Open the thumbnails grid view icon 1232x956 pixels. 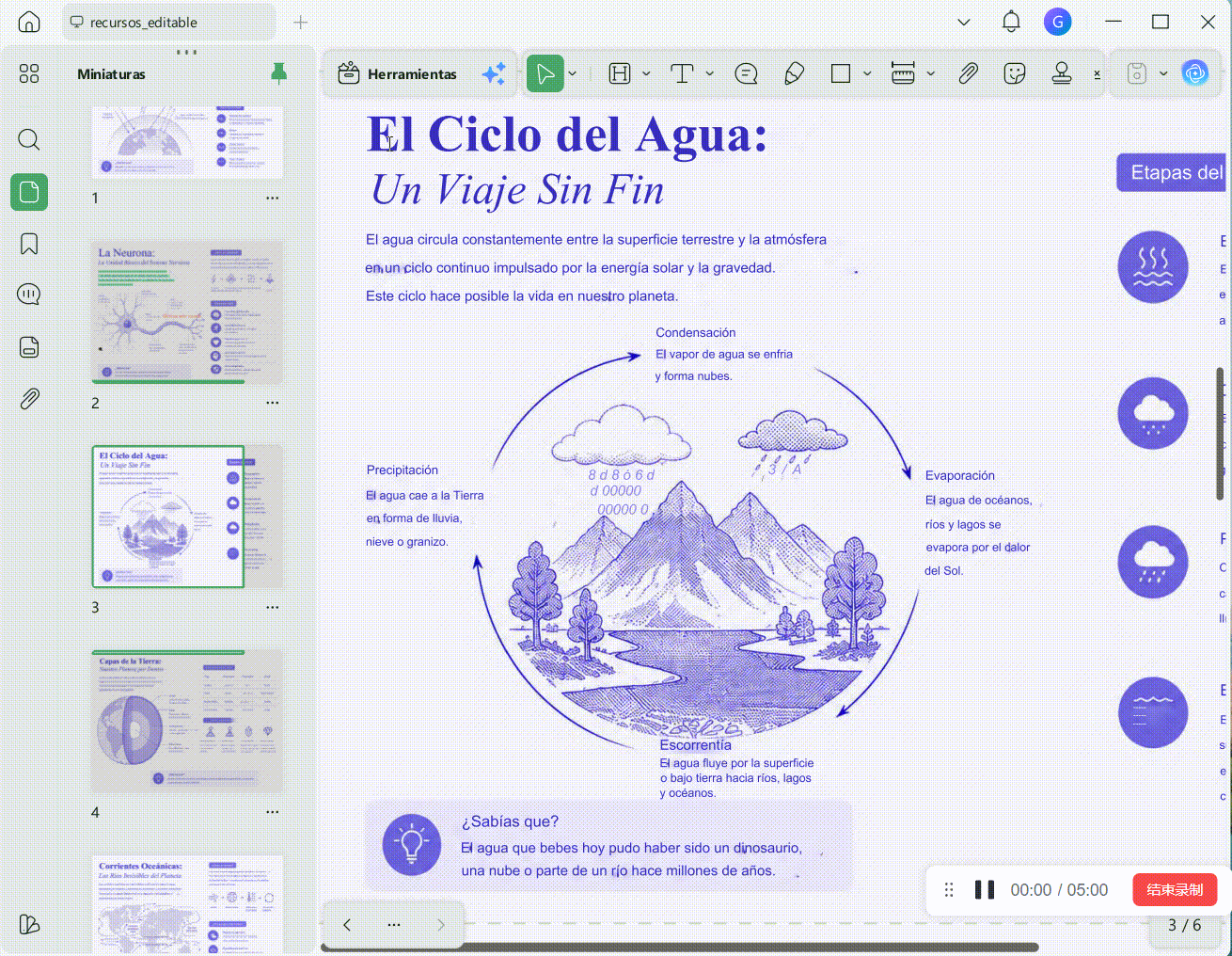pos(29,73)
